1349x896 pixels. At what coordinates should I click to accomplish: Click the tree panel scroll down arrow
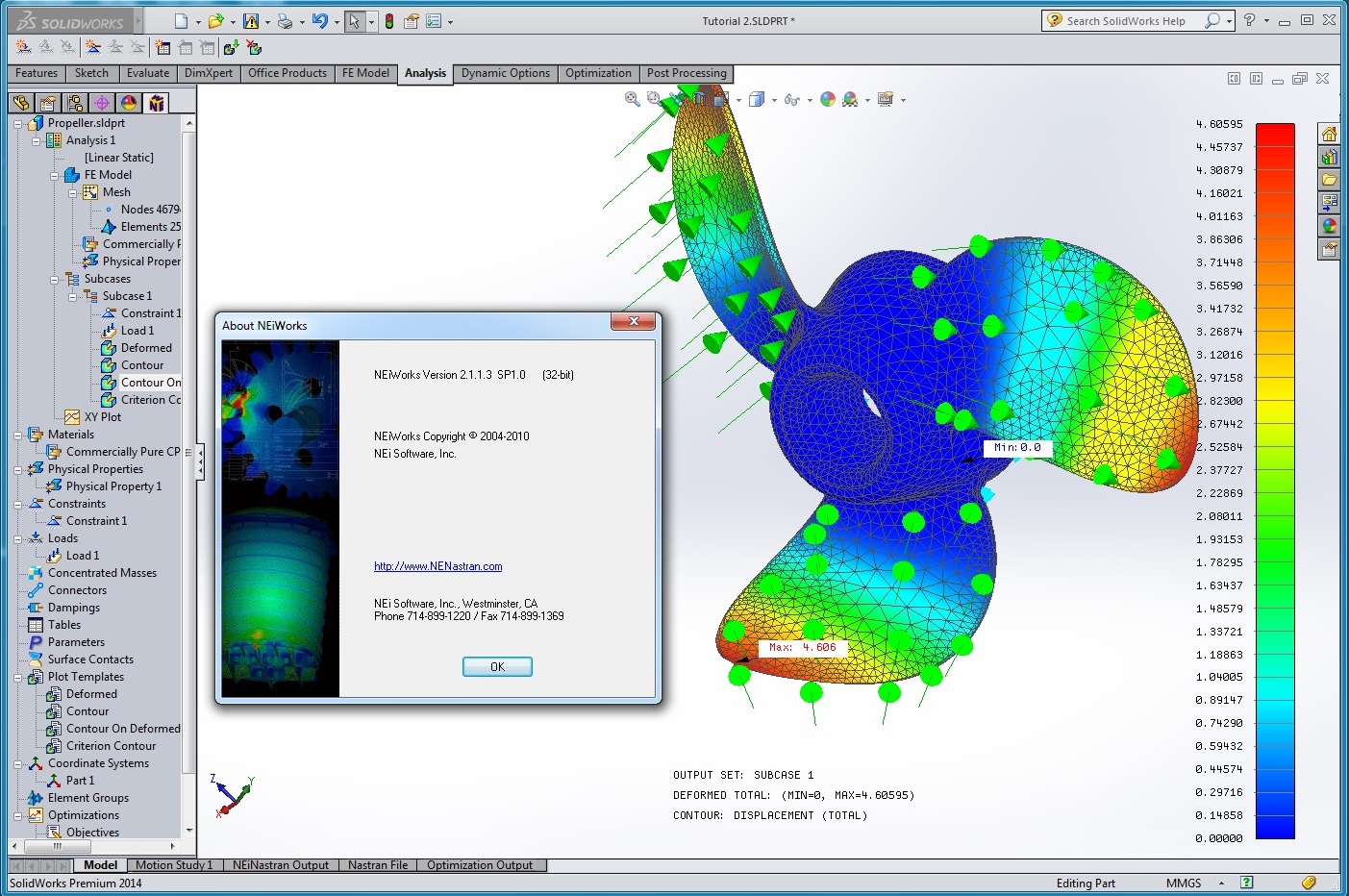point(188,830)
